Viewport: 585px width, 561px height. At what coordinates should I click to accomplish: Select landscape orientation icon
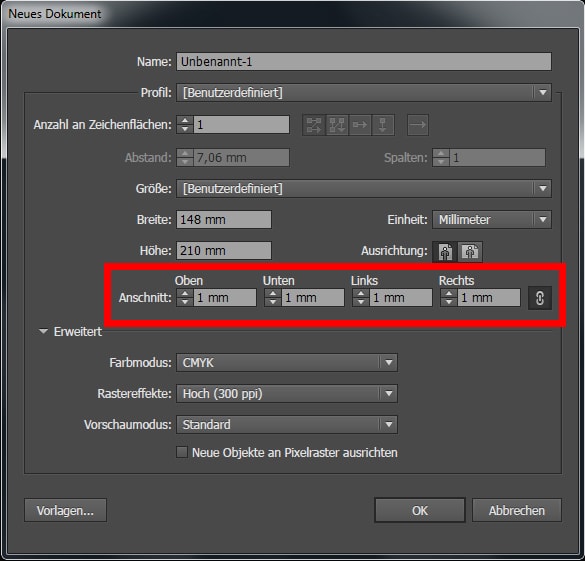pos(470,251)
